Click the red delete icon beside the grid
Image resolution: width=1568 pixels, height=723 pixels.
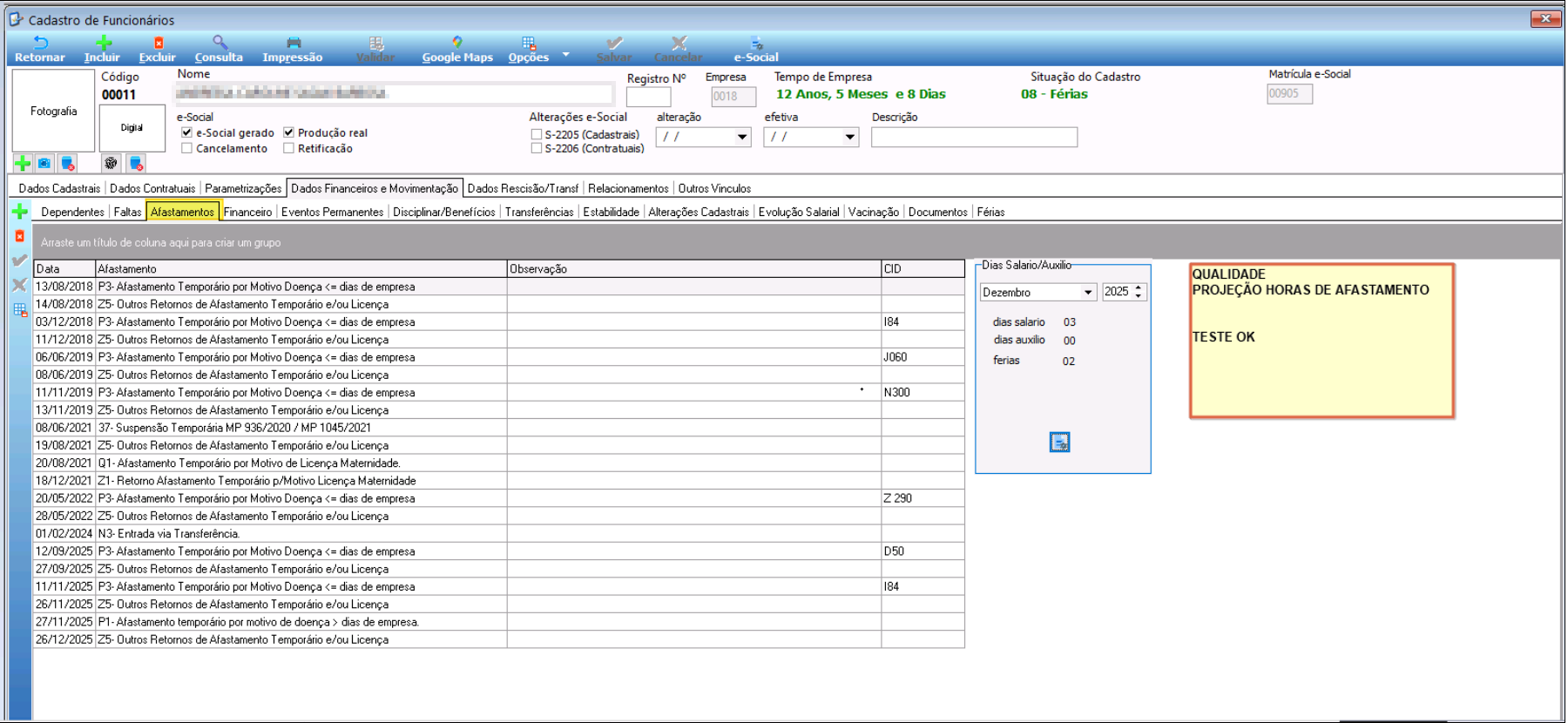click(19, 236)
